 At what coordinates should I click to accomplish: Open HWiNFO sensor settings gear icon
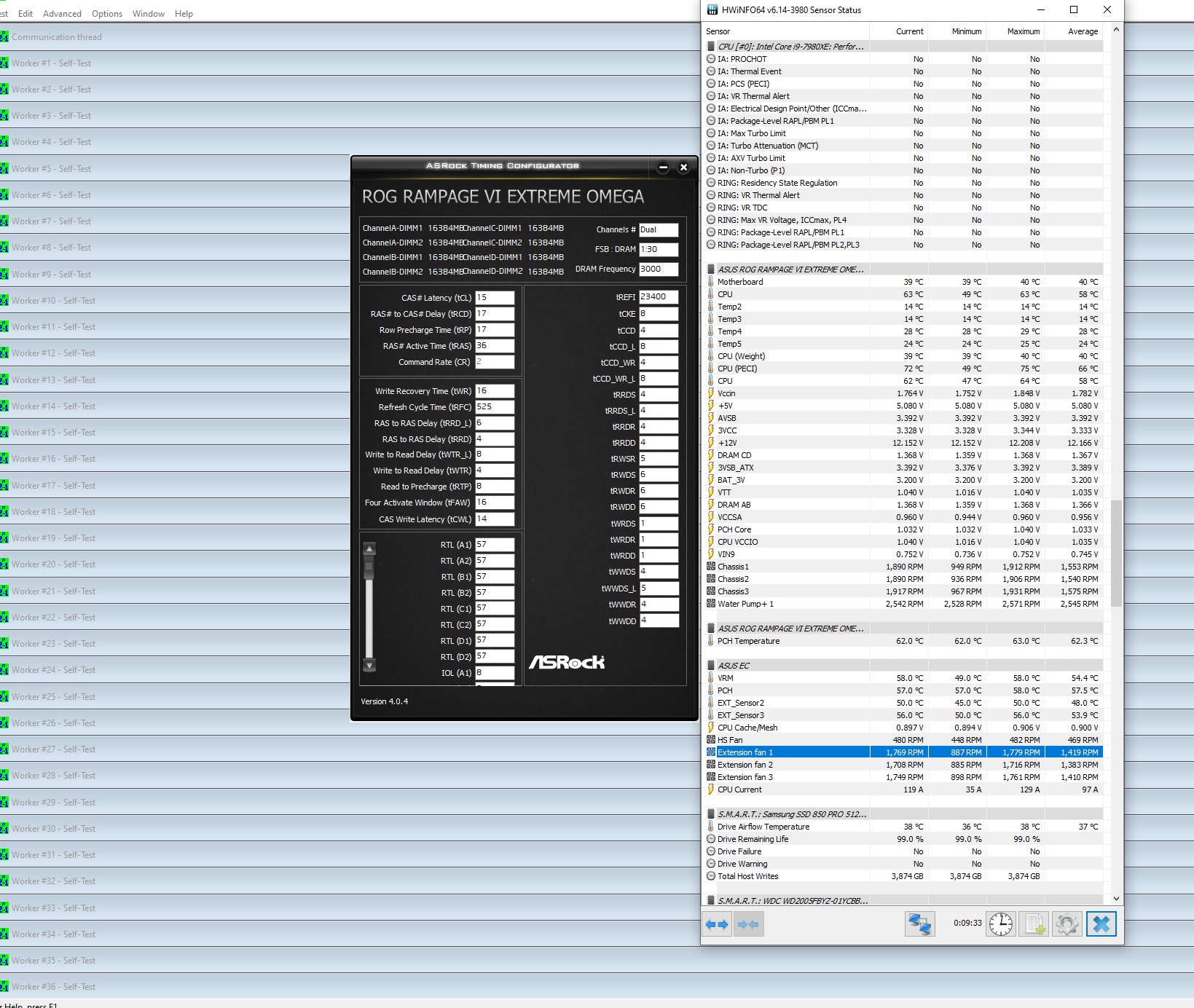1067,924
